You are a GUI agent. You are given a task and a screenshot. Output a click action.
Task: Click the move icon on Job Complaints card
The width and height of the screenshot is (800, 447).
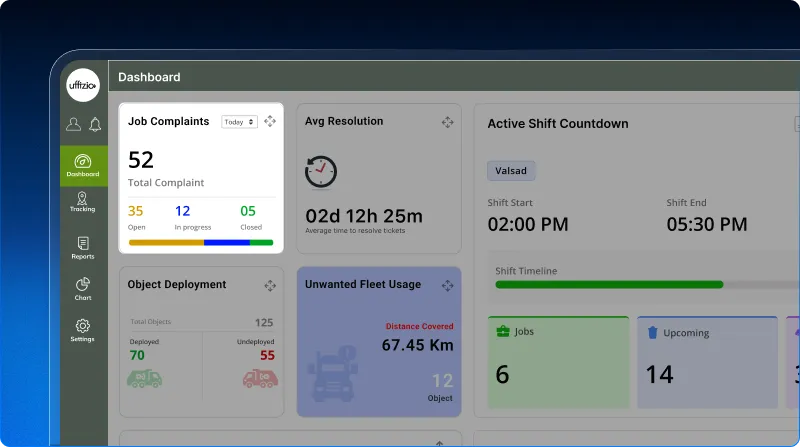tap(270, 121)
